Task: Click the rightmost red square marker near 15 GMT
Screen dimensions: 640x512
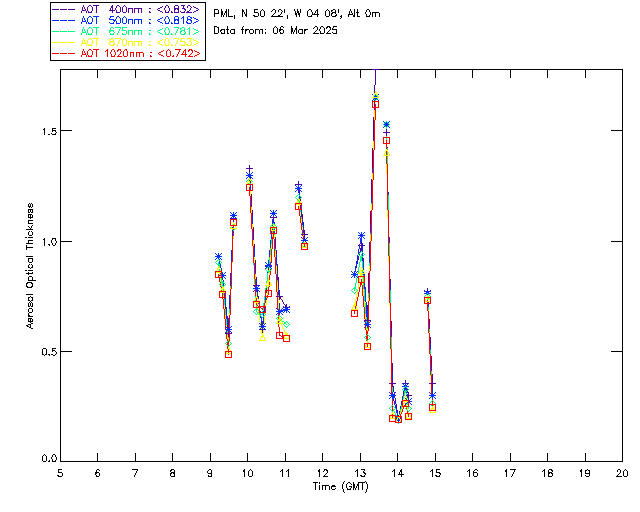Action: pos(432,407)
